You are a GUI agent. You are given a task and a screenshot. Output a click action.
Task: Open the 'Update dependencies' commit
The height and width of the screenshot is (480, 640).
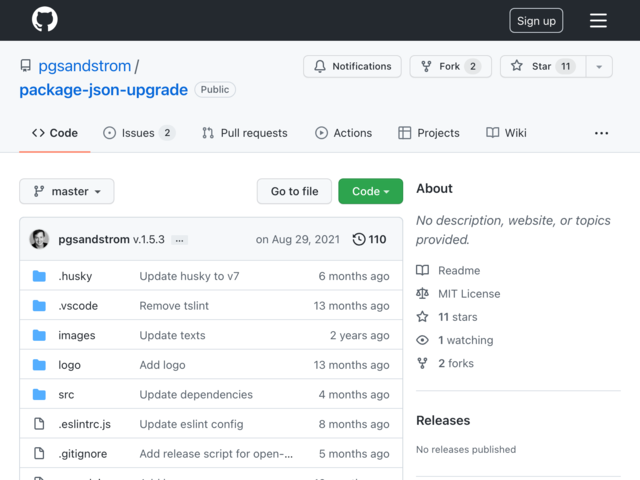point(196,394)
